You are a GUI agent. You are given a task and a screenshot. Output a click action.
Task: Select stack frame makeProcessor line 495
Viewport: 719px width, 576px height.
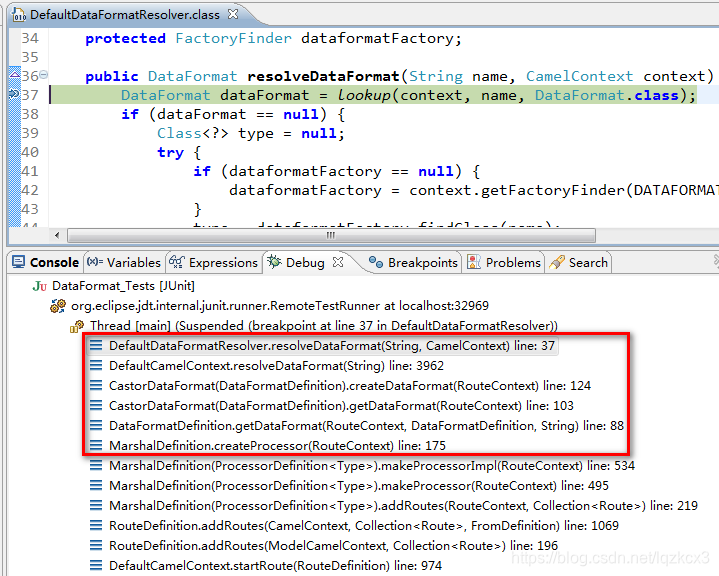click(359, 486)
